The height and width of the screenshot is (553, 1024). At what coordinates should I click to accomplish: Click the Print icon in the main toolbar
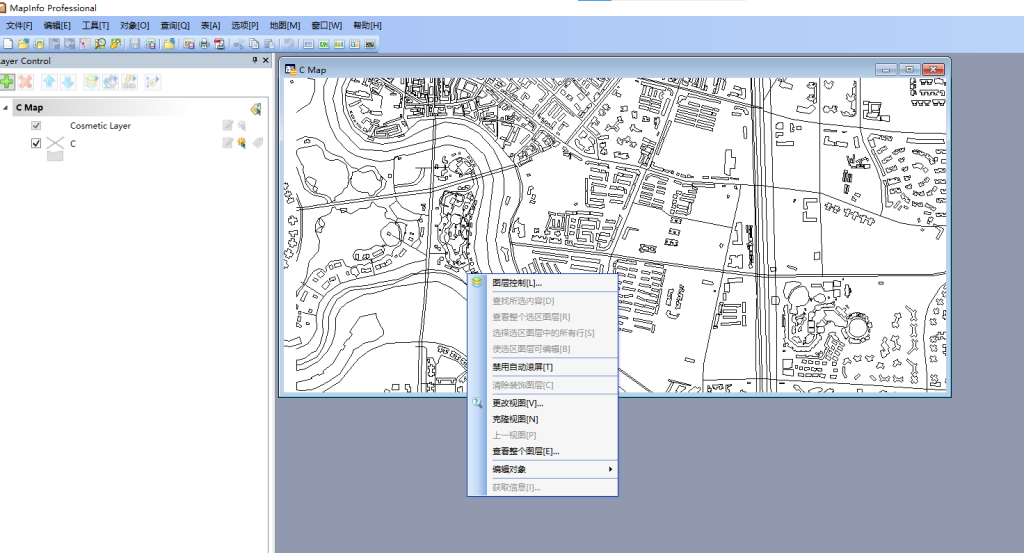204,44
